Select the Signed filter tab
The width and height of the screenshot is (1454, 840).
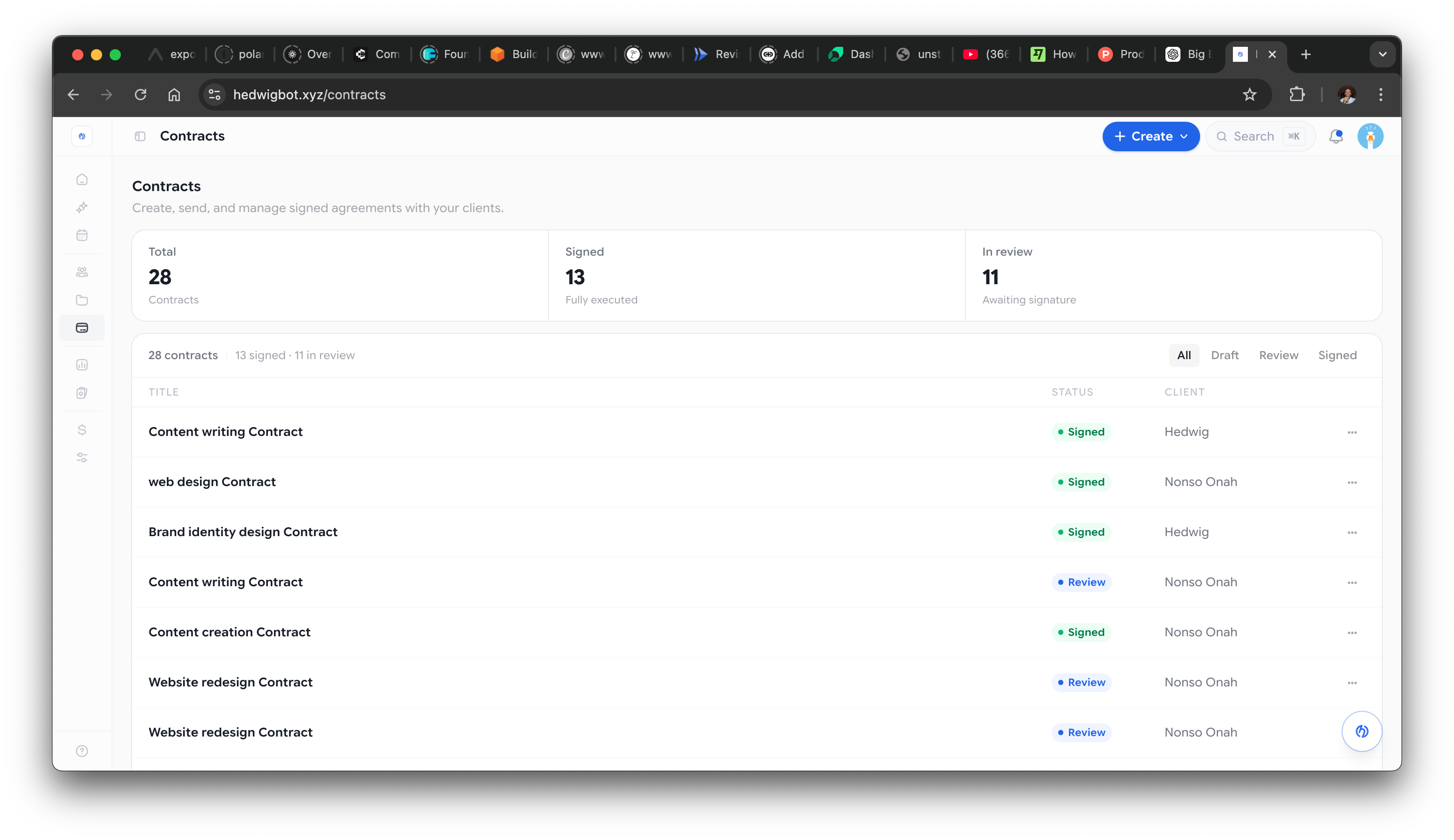tap(1337, 355)
